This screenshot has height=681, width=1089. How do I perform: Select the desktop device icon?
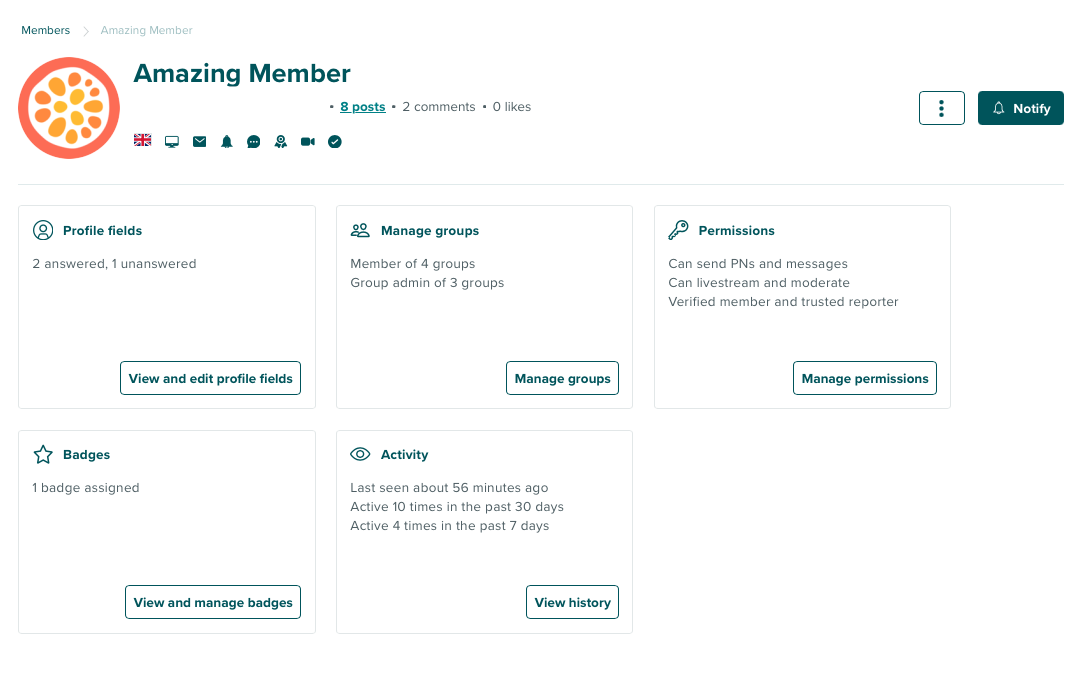click(x=171, y=141)
